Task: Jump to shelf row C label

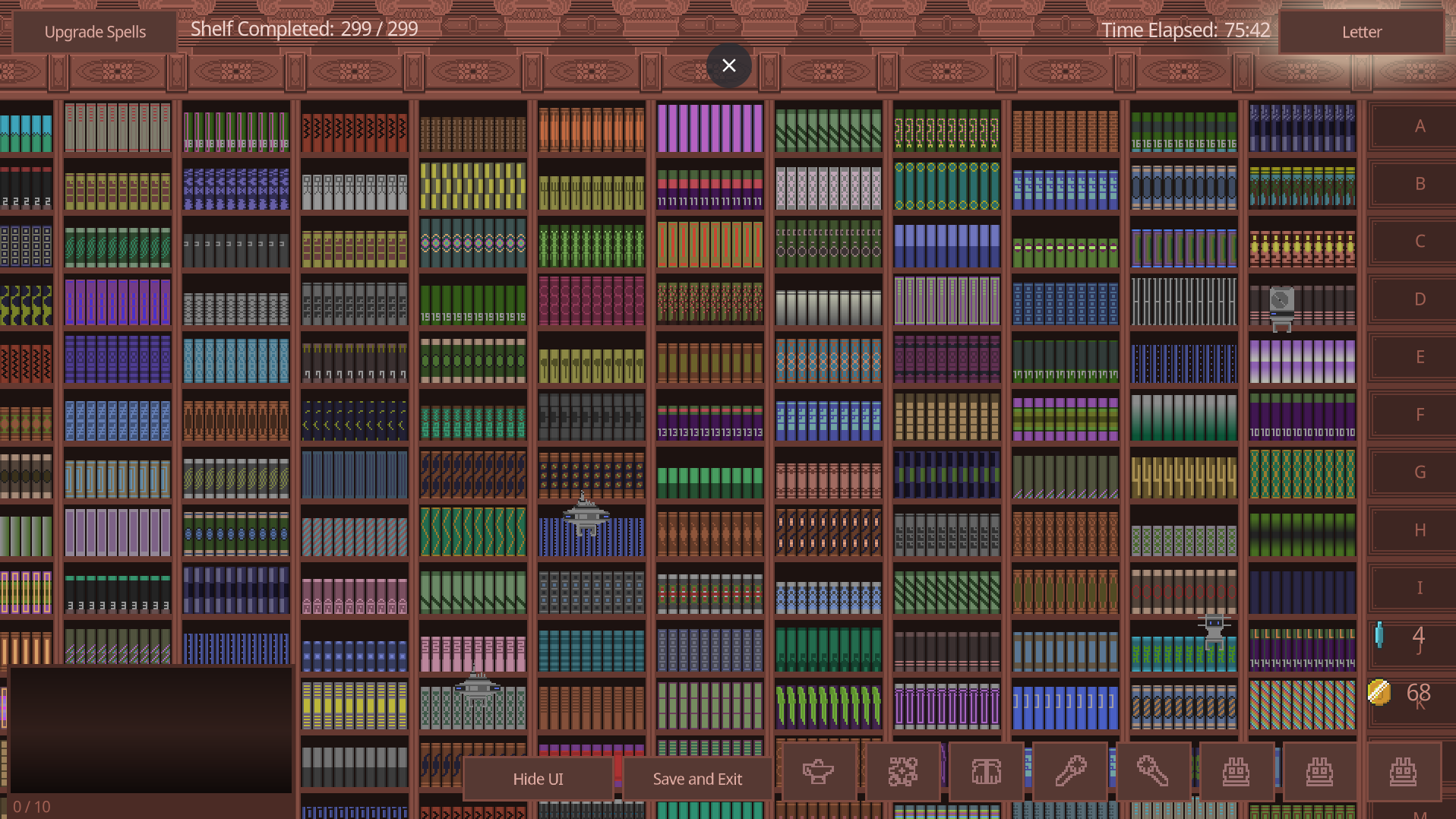Action: pyautogui.click(x=1420, y=242)
